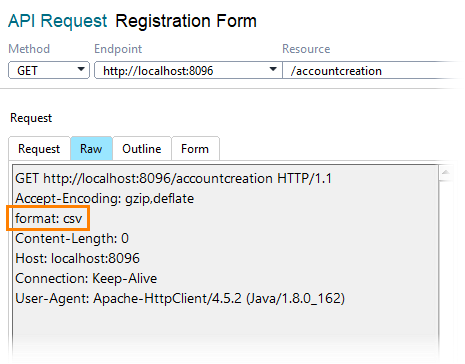This screenshot has height=364, width=465.
Task: Click the Resource field containing /accountcreation
Action: click(372, 70)
